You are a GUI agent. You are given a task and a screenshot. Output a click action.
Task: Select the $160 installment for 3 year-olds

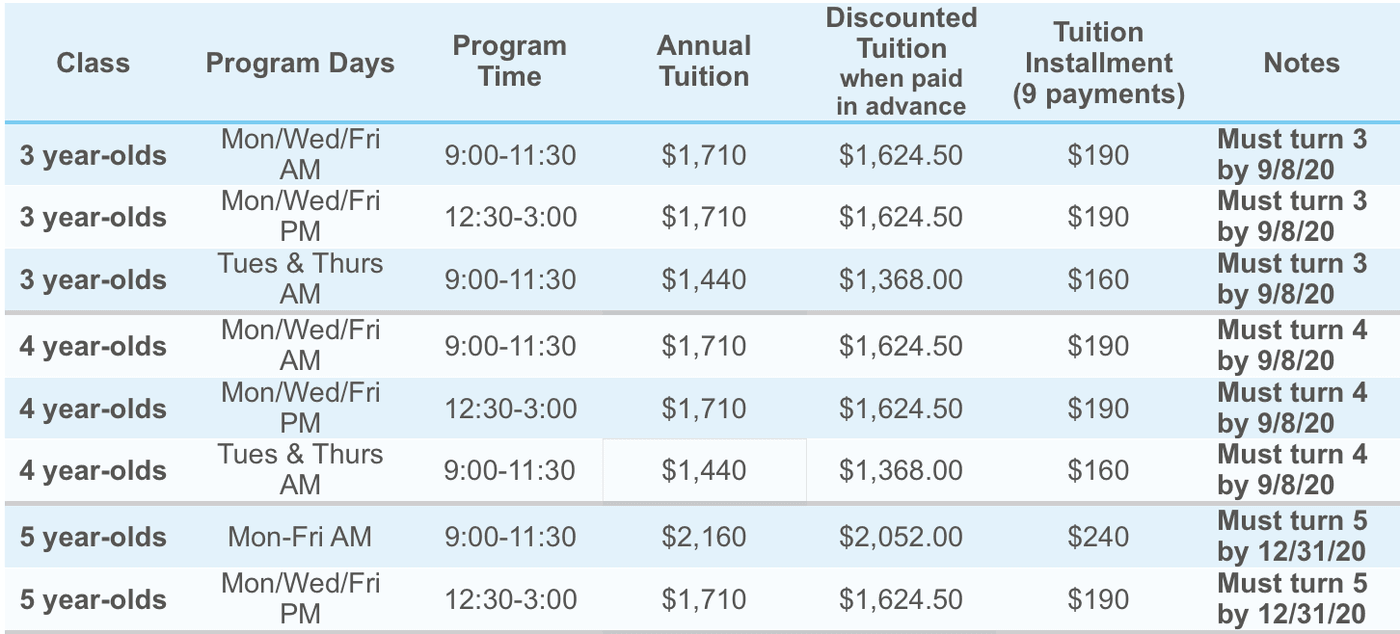[x=1098, y=280]
